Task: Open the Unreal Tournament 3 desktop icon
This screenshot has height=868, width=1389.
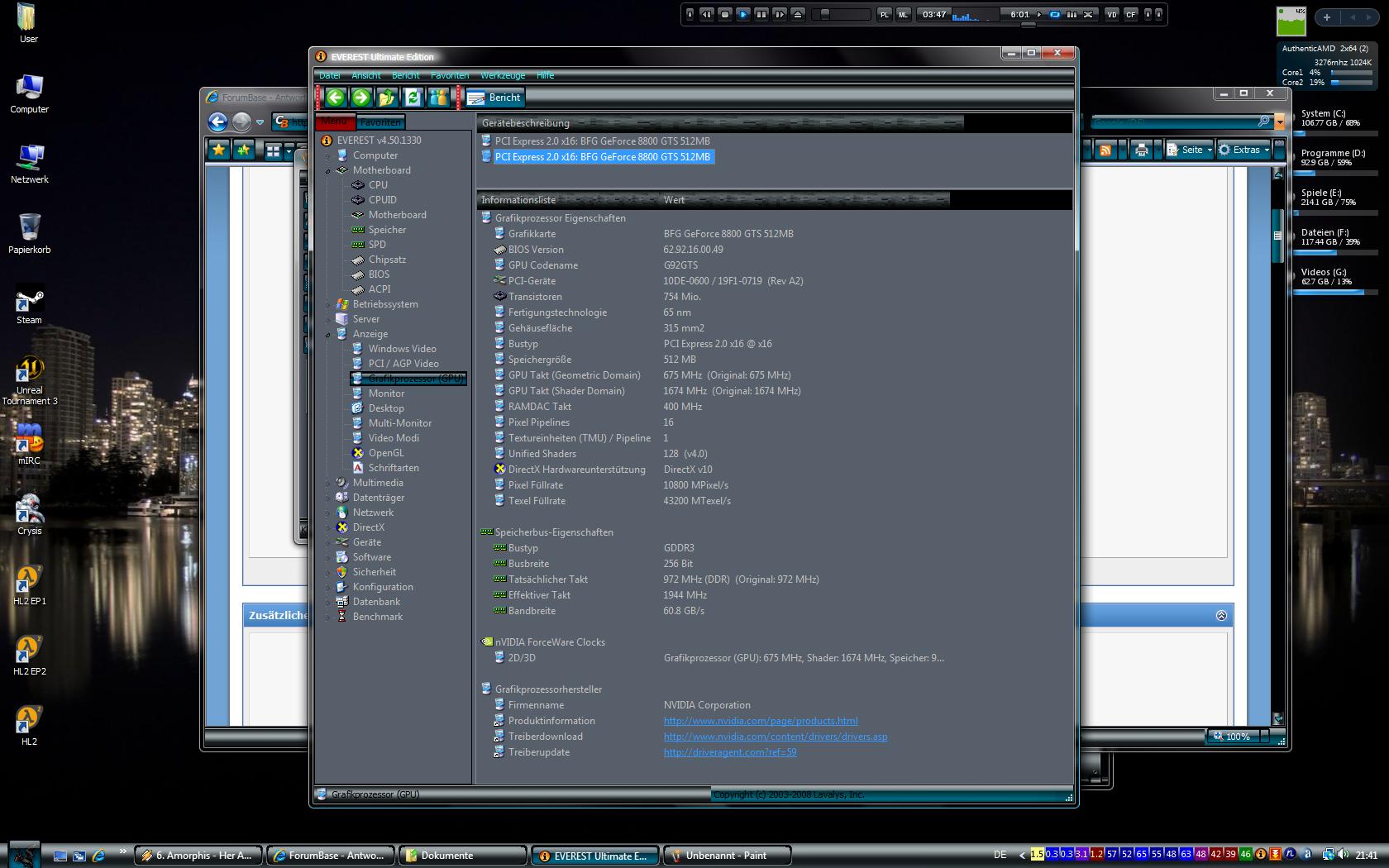Action: click(30, 381)
